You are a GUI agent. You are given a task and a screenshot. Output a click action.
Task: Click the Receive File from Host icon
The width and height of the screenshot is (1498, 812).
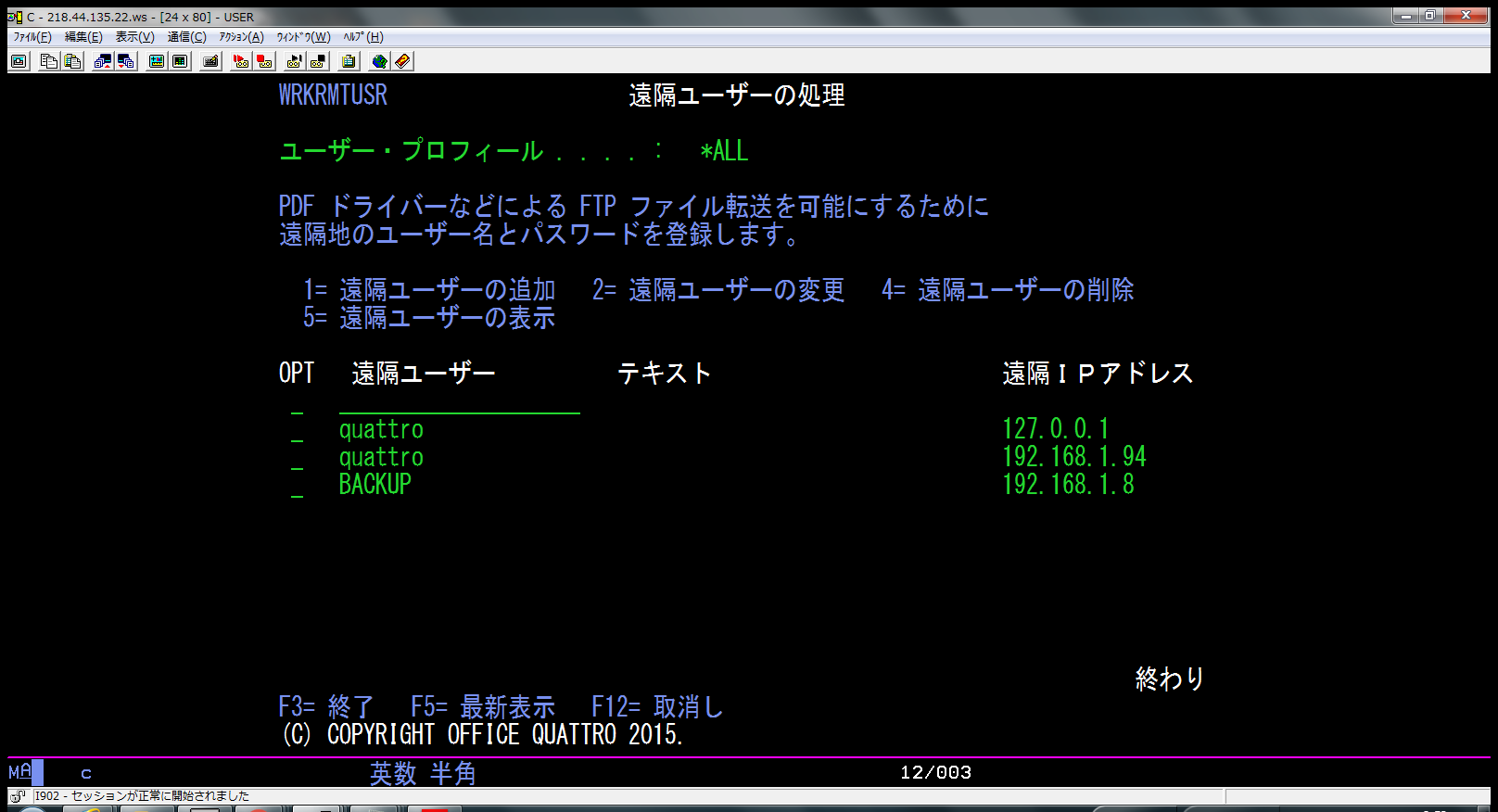coord(126,61)
